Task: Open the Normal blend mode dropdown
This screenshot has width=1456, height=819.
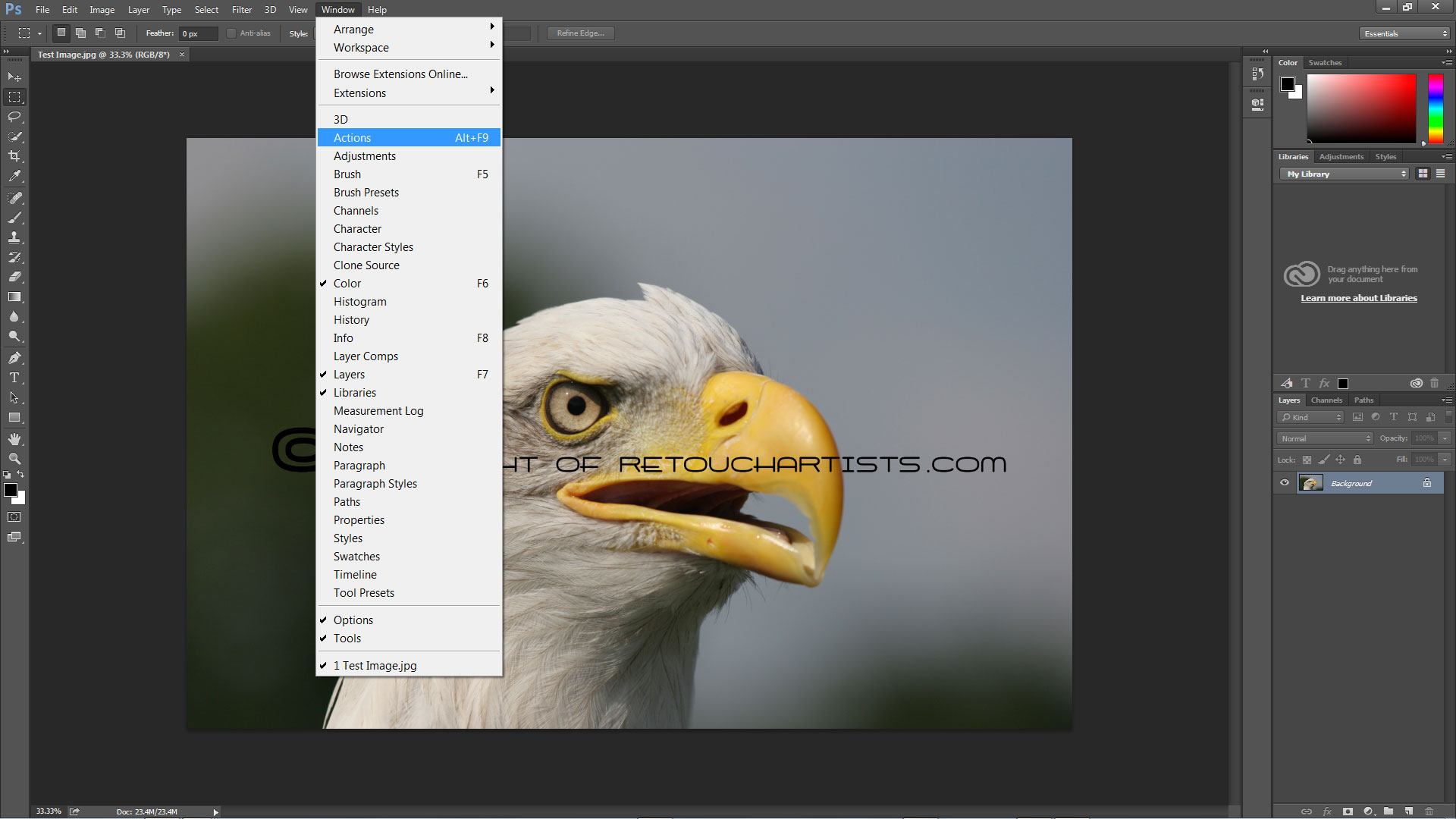Action: [1325, 438]
